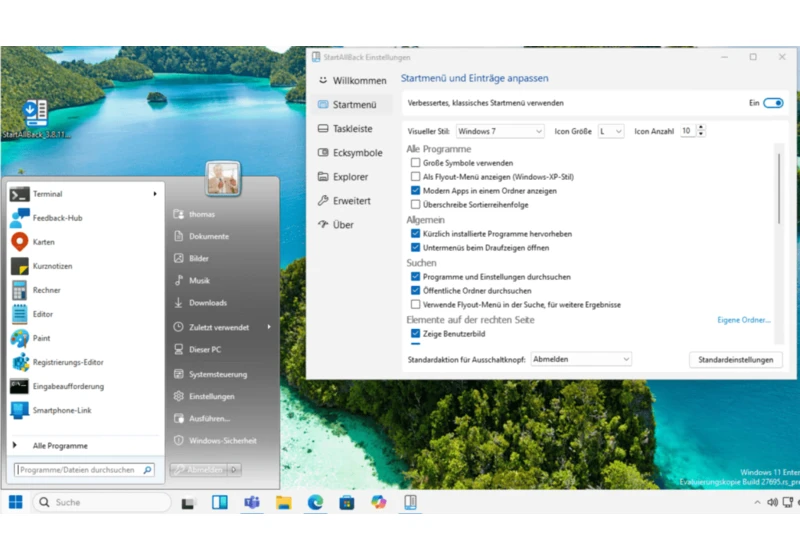This screenshot has height=560, width=800.
Task: Increase Icon Anzahl with up arrow
Action: point(701,128)
